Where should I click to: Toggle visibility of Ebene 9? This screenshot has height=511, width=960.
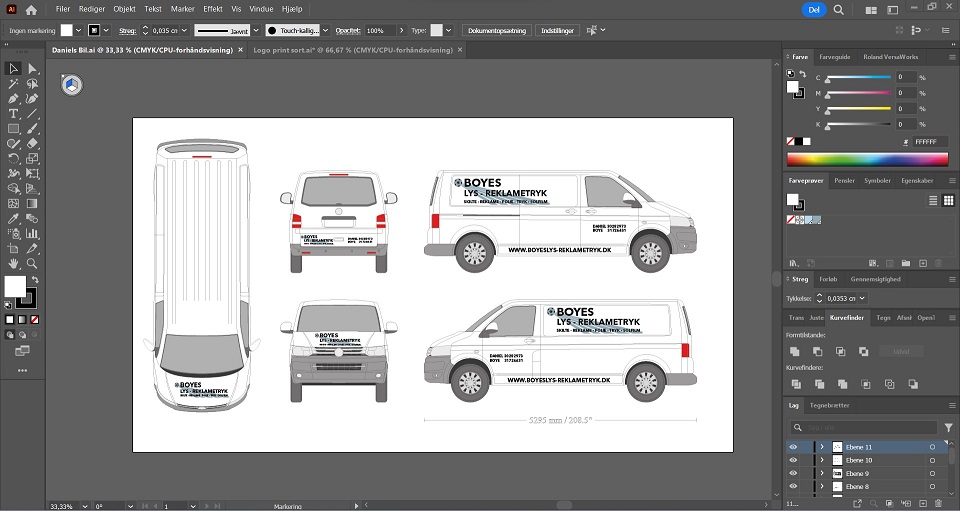(793, 474)
